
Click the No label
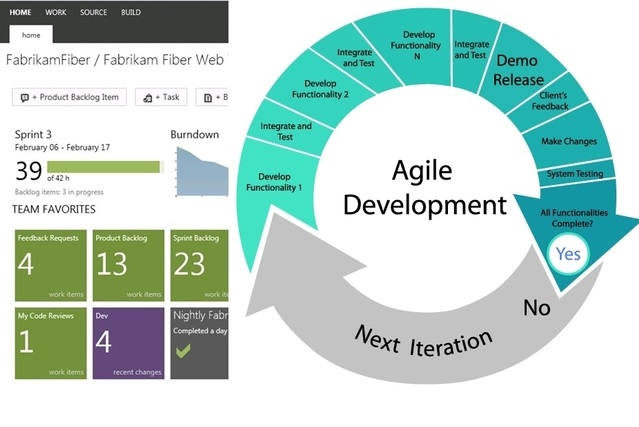tap(537, 308)
